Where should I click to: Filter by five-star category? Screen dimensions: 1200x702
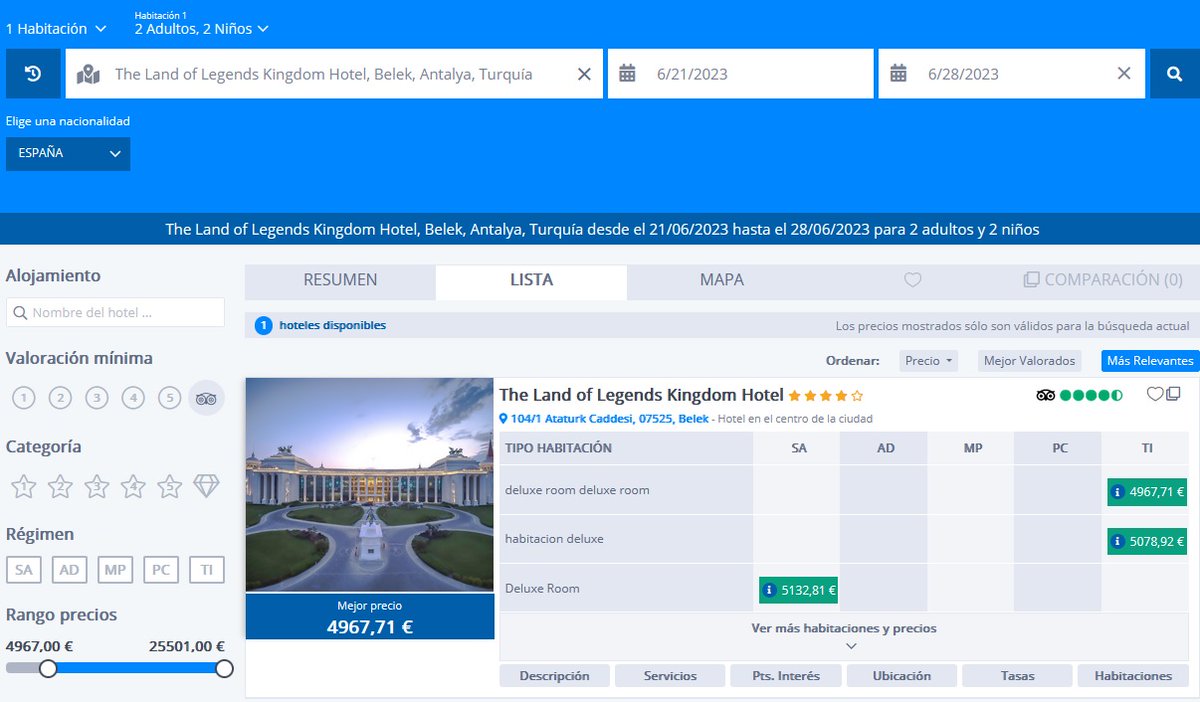tap(170, 487)
